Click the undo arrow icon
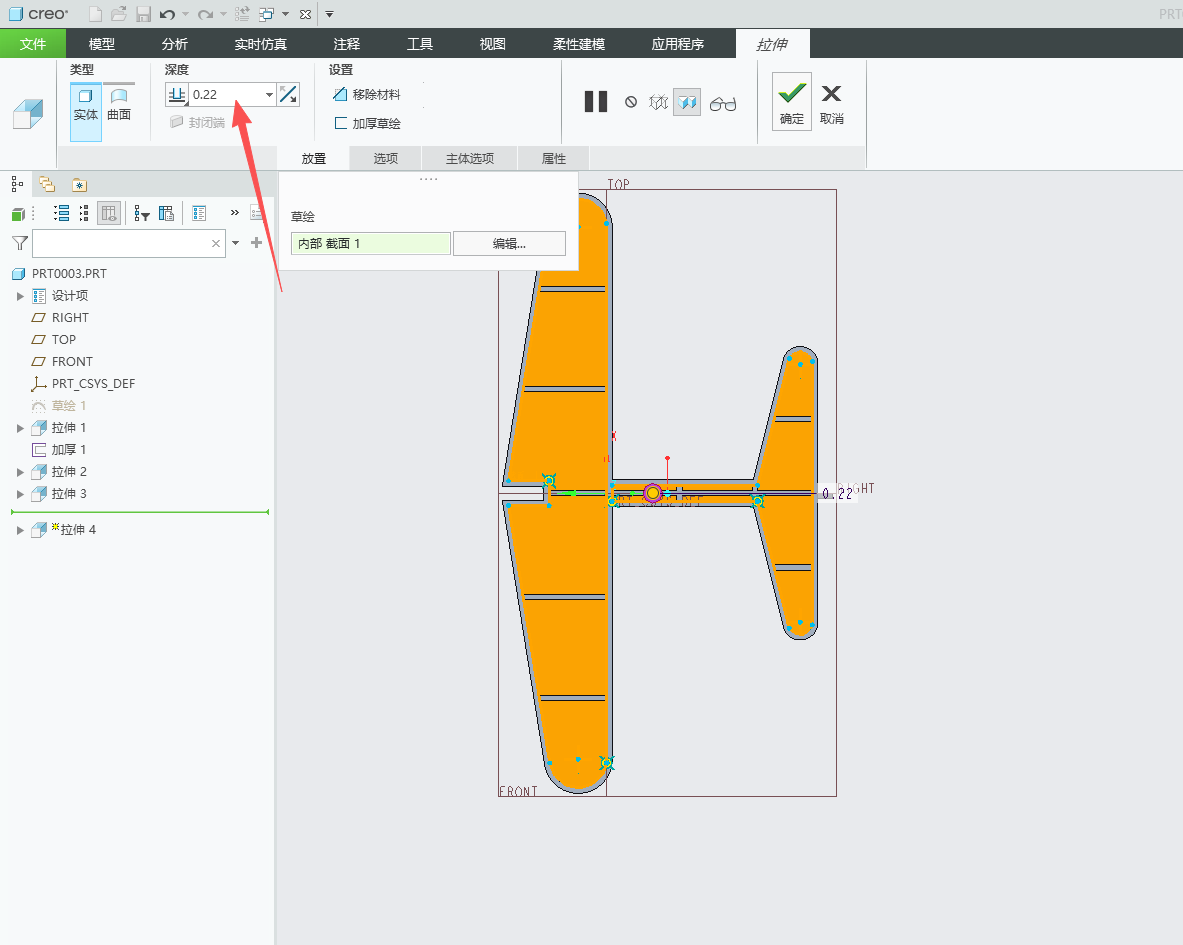 (x=167, y=14)
